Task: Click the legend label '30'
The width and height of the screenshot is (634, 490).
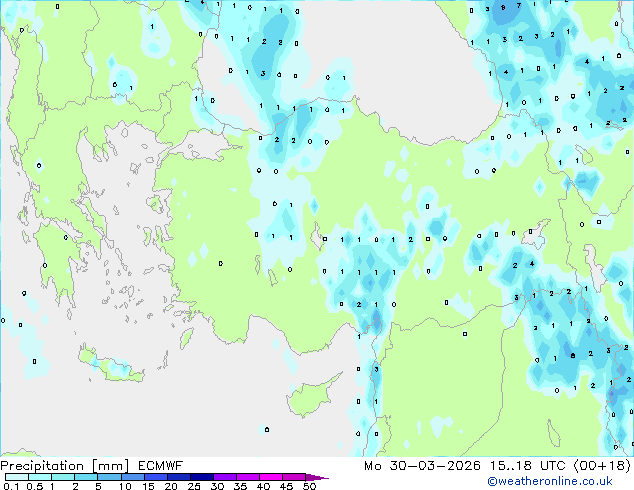Action: [x=217, y=486]
